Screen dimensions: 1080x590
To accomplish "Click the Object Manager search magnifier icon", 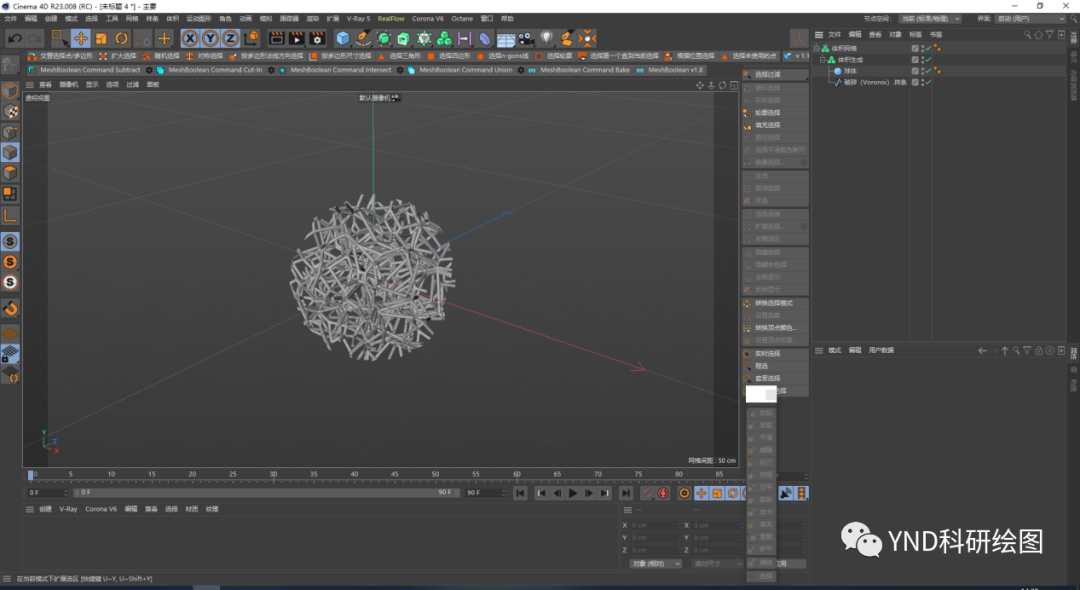I will pyautogui.click(x=1027, y=34).
